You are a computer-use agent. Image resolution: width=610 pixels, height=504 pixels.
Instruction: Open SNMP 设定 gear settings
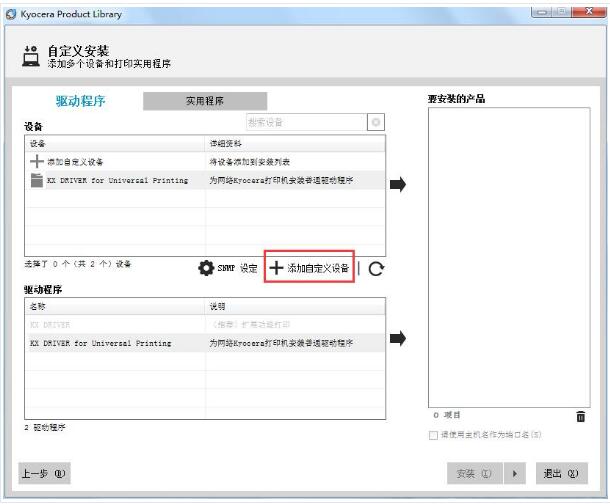click(x=228, y=268)
